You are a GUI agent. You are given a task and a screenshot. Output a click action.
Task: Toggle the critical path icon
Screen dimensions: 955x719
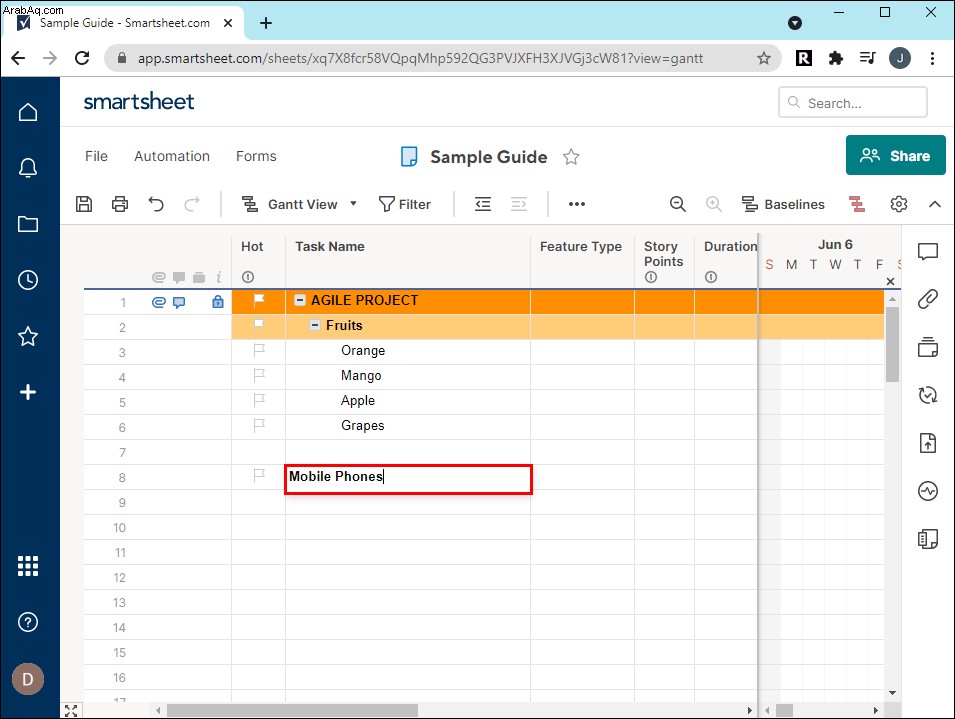pyautogui.click(x=857, y=204)
